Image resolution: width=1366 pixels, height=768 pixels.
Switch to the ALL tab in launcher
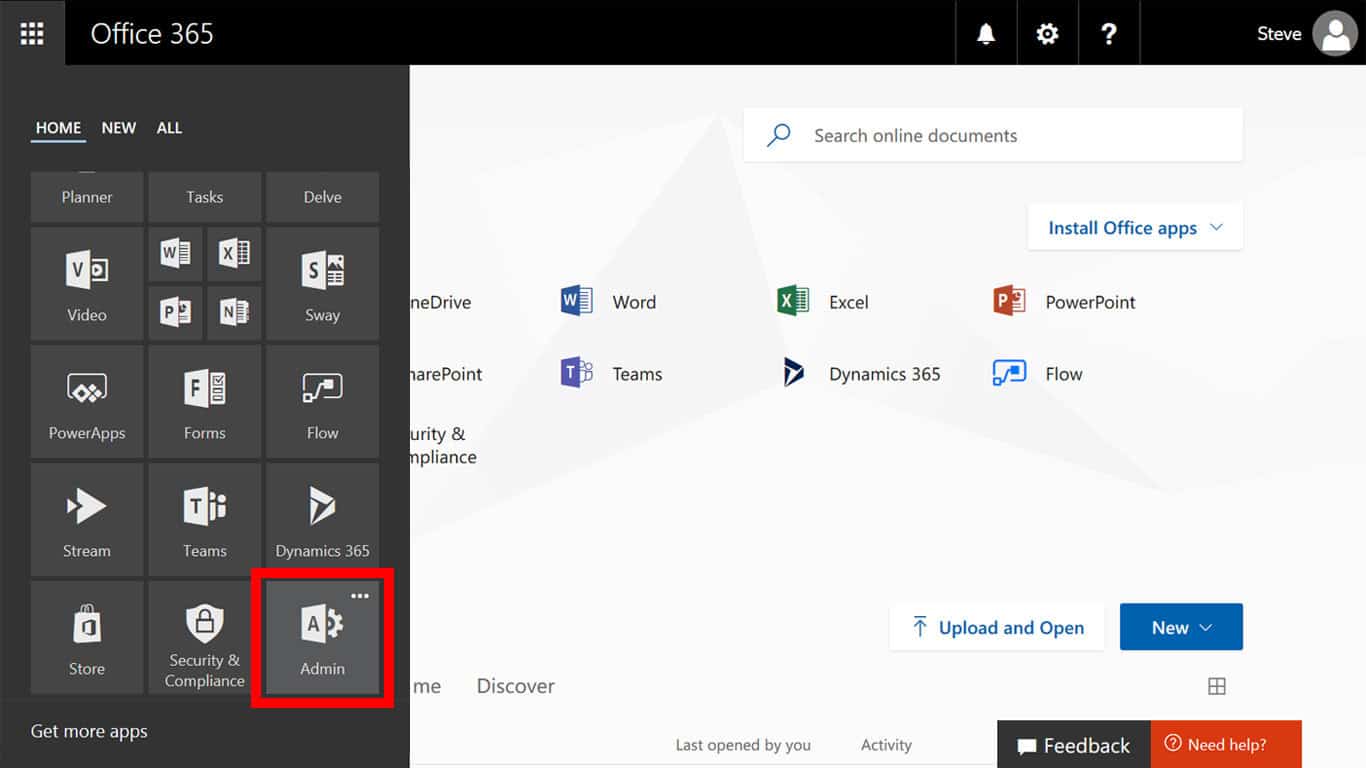(x=169, y=128)
